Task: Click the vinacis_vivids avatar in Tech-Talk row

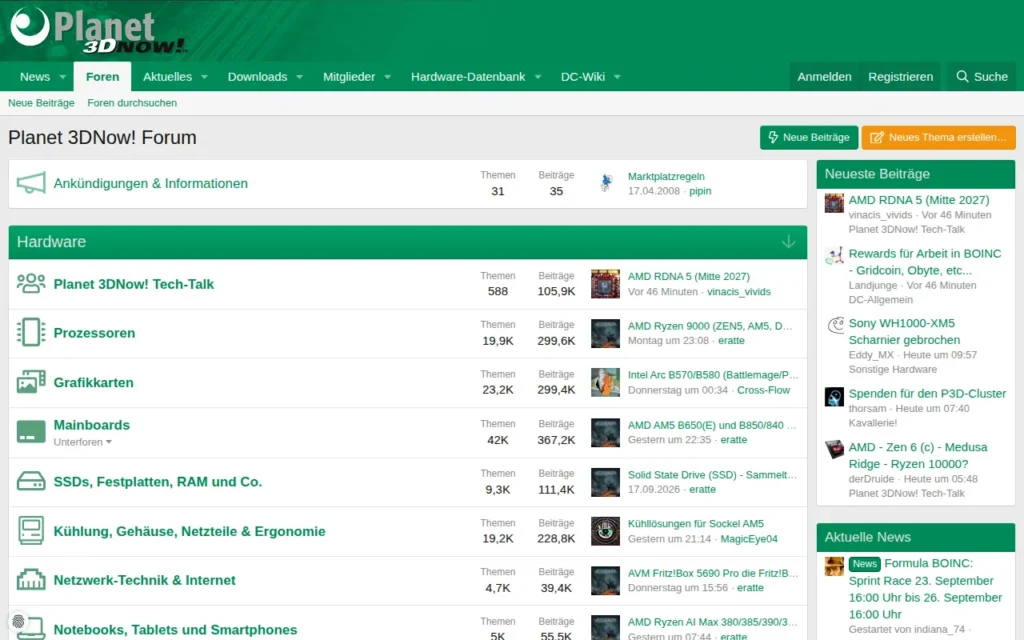Action: tap(605, 284)
